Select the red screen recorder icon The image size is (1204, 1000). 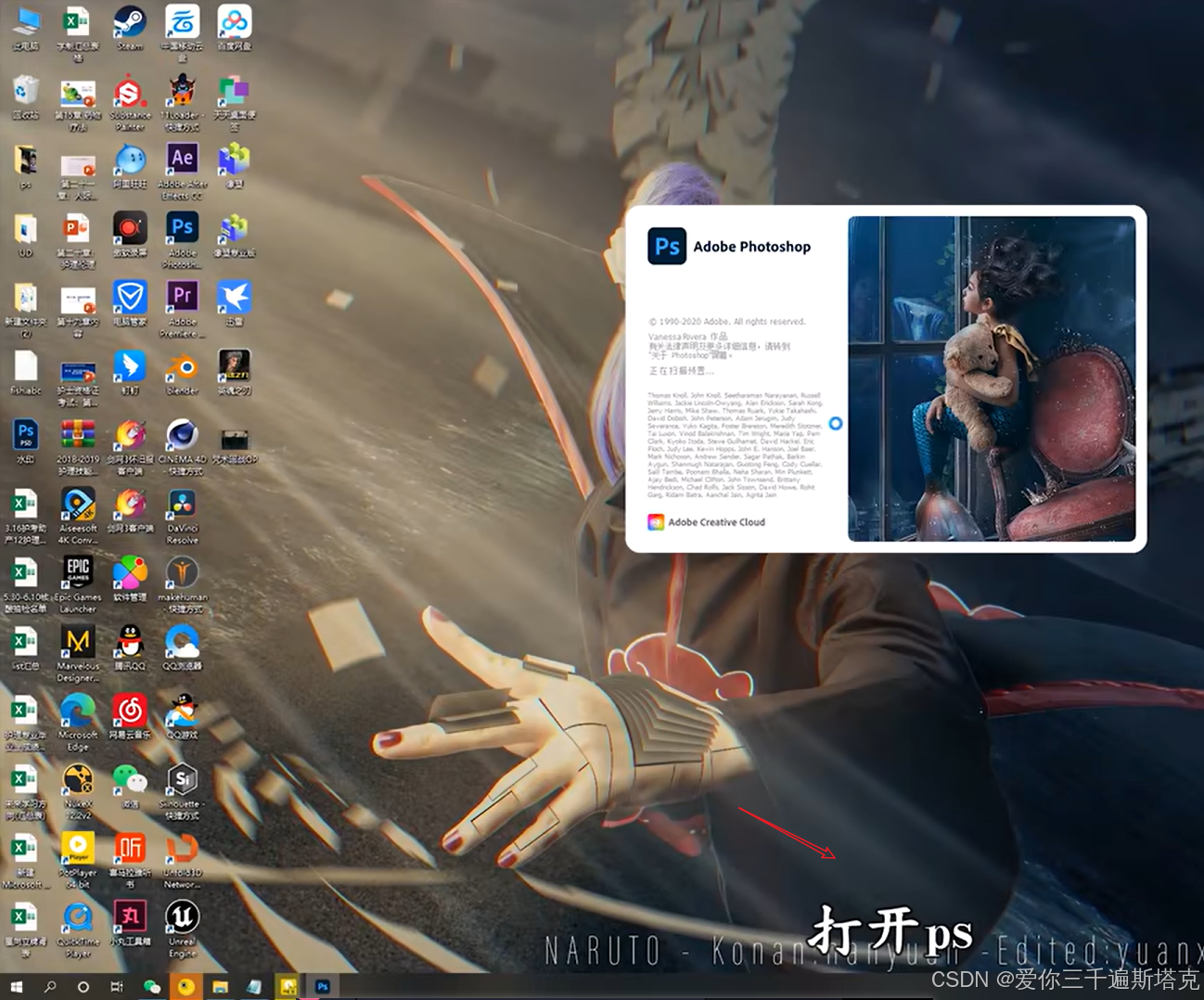[x=130, y=234]
